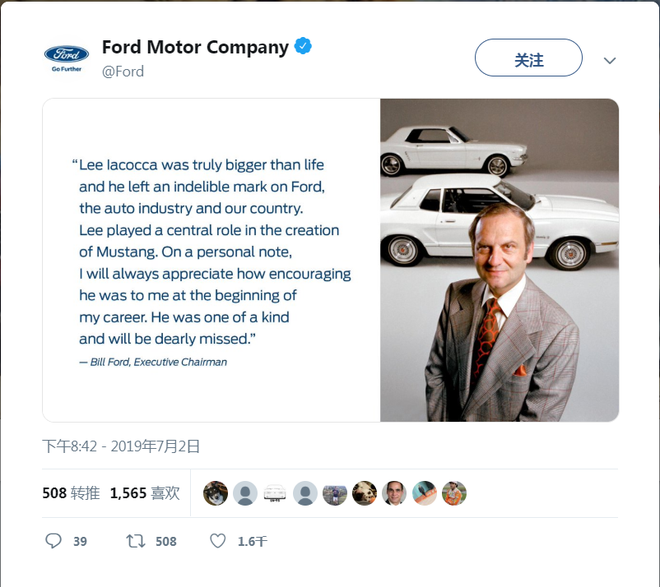Click the Ford logo profile picture
Image resolution: width=660 pixels, height=587 pixels.
[67, 58]
